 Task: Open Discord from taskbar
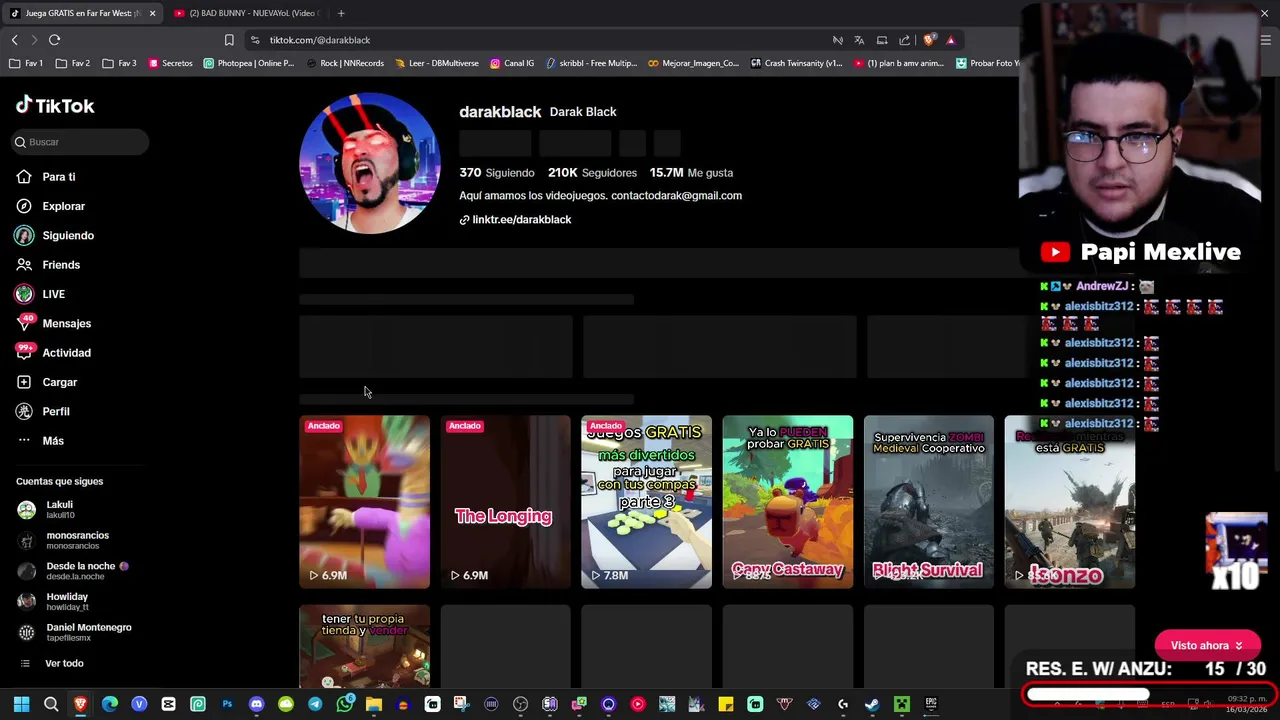pos(256,704)
